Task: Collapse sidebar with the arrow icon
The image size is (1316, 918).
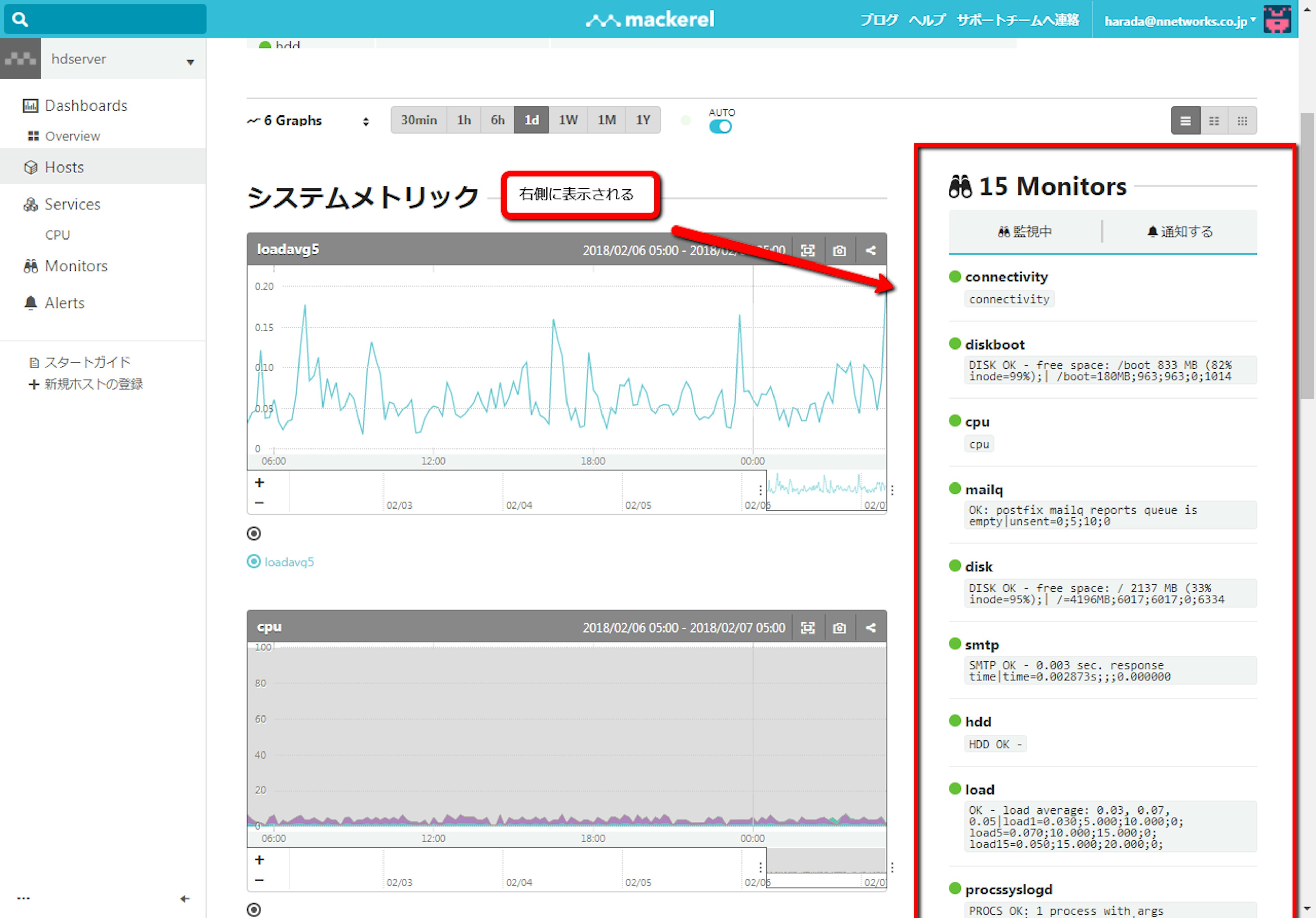Action: (185, 898)
